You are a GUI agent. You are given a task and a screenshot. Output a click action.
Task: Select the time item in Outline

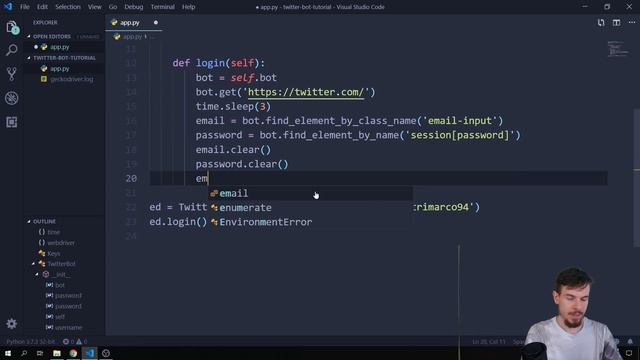pyautogui.click(x=53, y=232)
